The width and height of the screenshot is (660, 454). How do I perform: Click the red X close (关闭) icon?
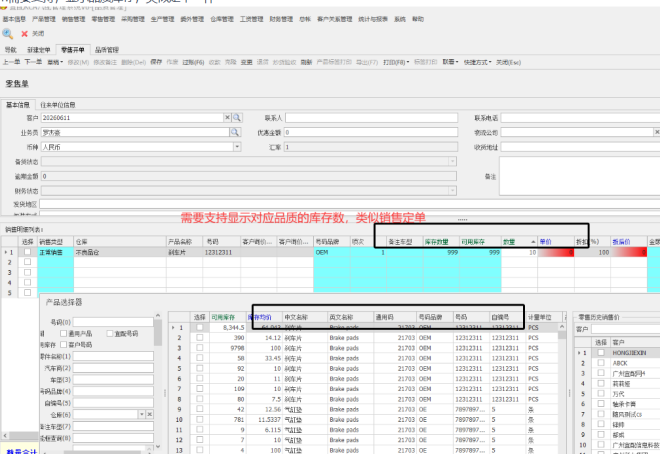pyautogui.click(x=24, y=34)
